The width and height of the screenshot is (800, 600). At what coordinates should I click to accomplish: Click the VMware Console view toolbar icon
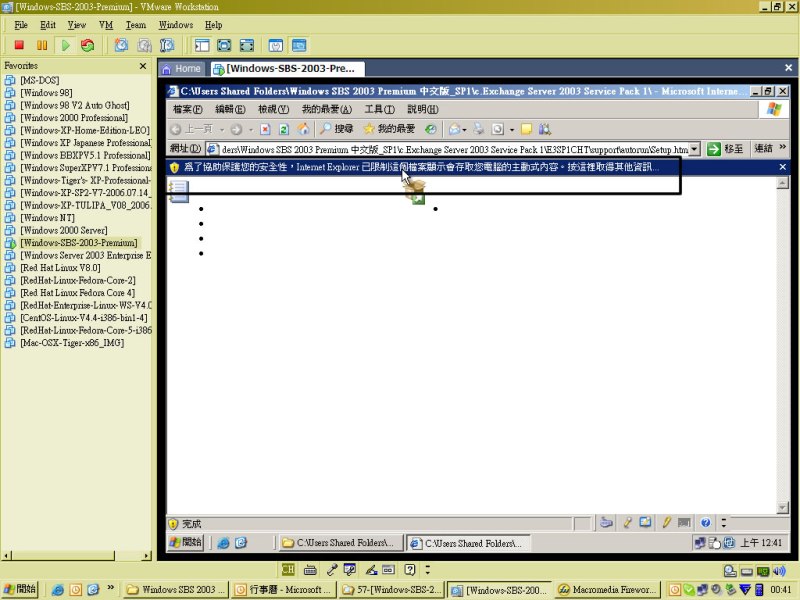[x=299, y=45]
